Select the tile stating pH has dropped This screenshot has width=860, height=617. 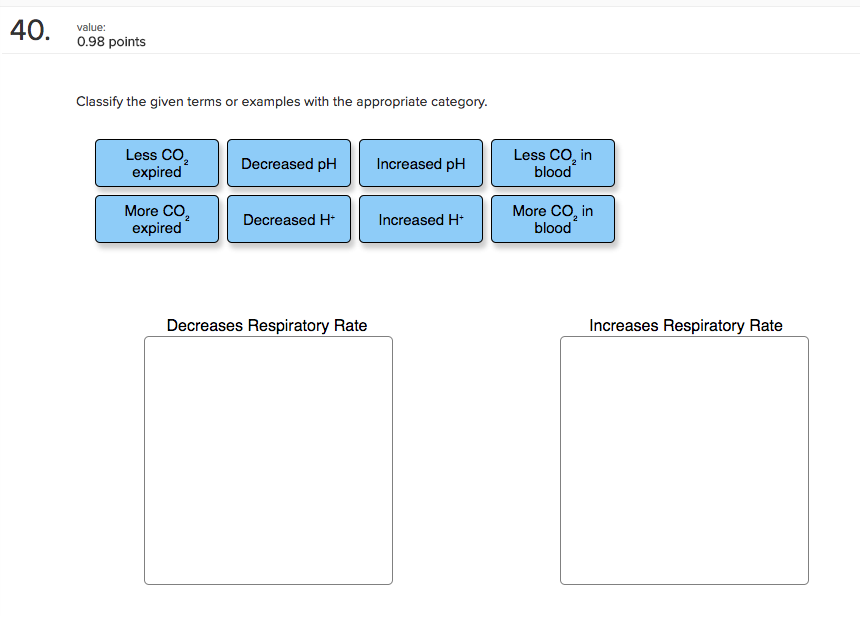point(289,163)
